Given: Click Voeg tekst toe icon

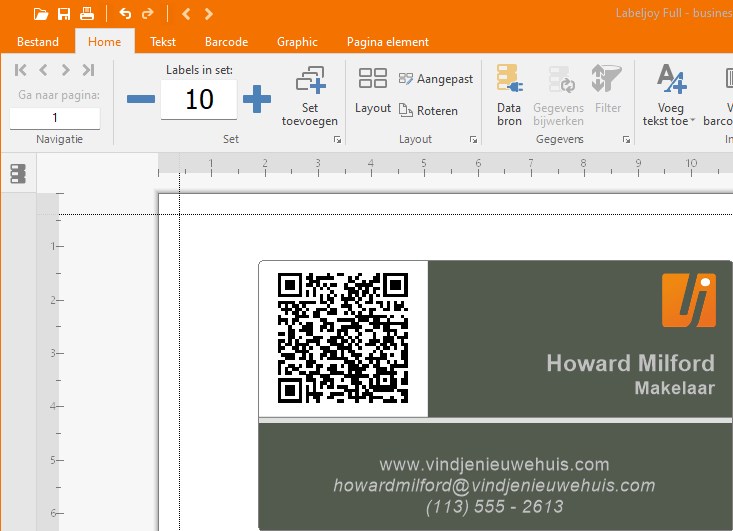Looking at the screenshot, I should [672, 79].
